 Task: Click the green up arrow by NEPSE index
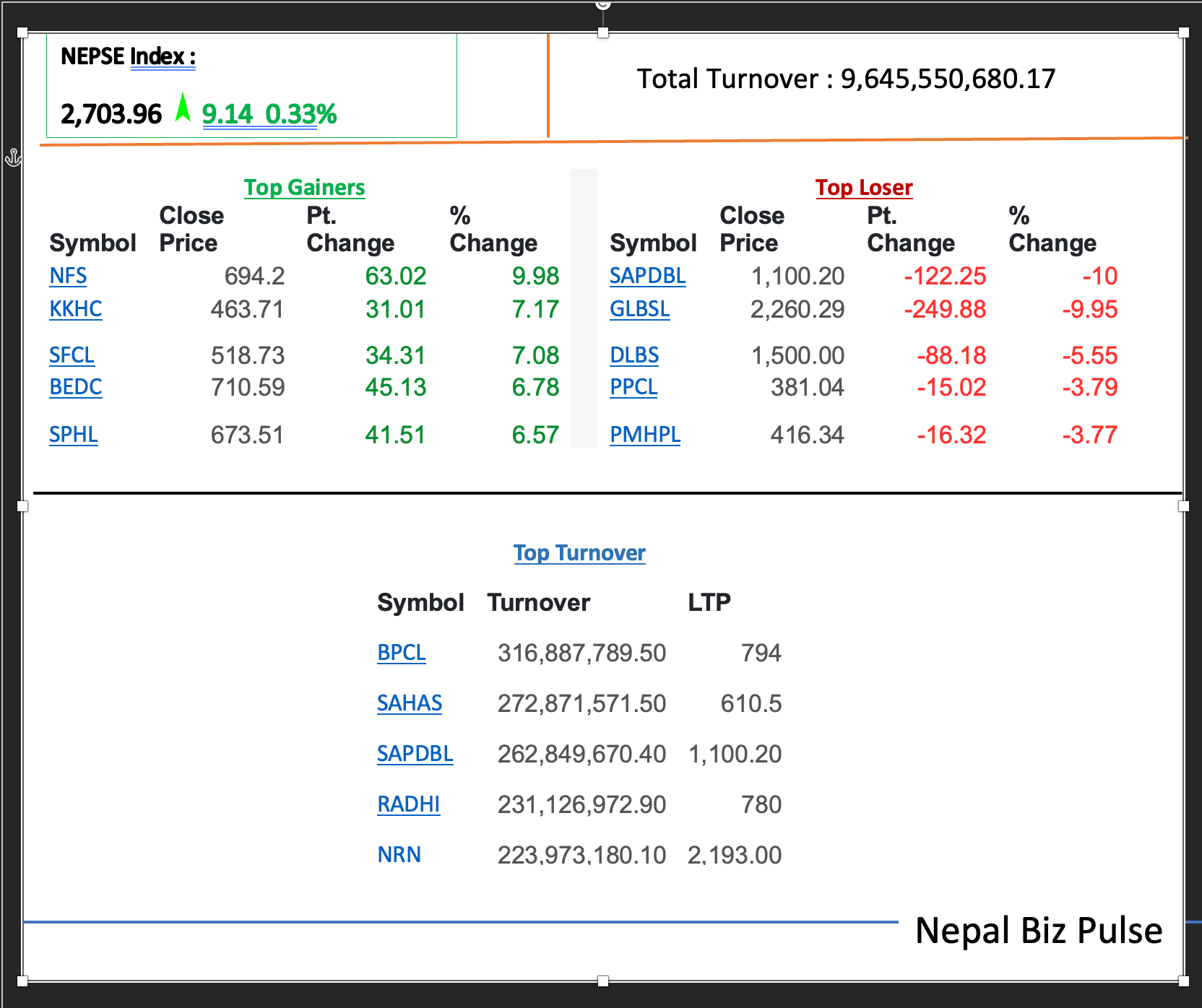(x=183, y=108)
